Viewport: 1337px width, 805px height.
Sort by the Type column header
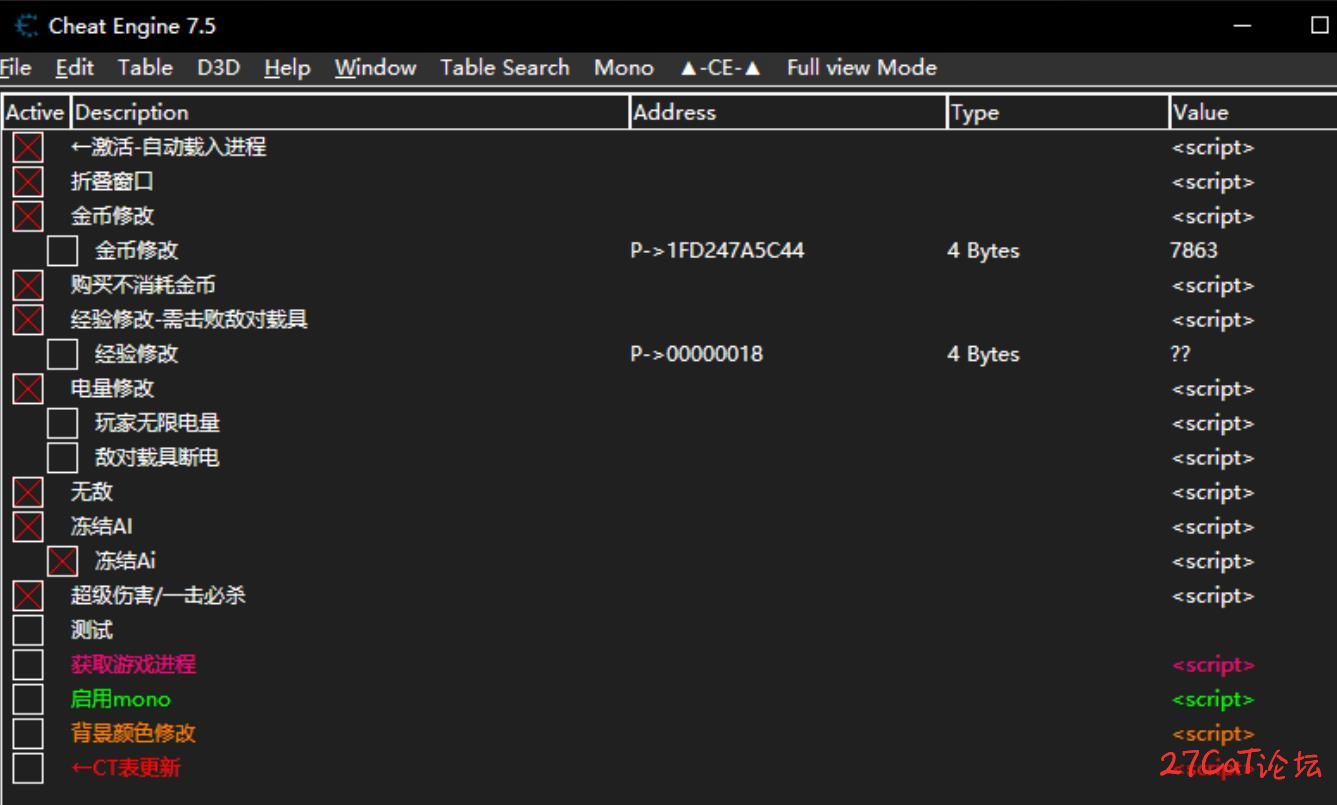point(1058,112)
